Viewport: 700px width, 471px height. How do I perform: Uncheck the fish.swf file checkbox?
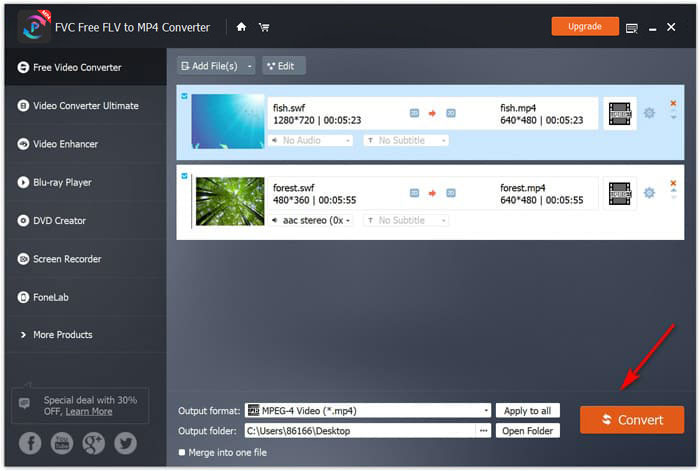click(184, 96)
